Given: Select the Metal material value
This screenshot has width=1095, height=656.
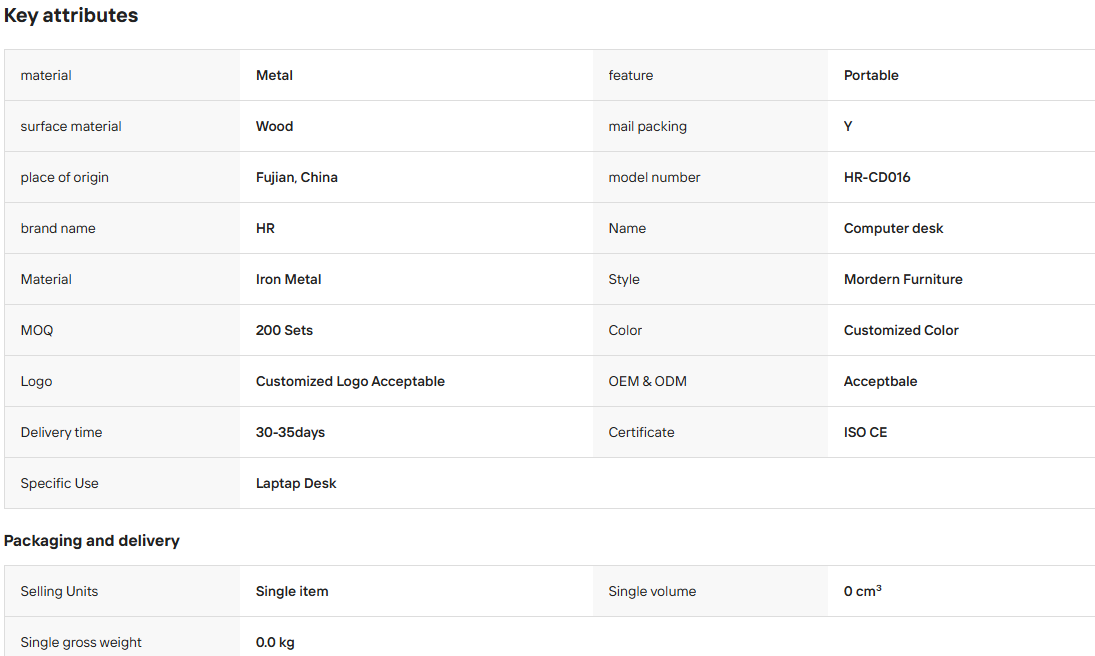Looking at the screenshot, I should [274, 75].
